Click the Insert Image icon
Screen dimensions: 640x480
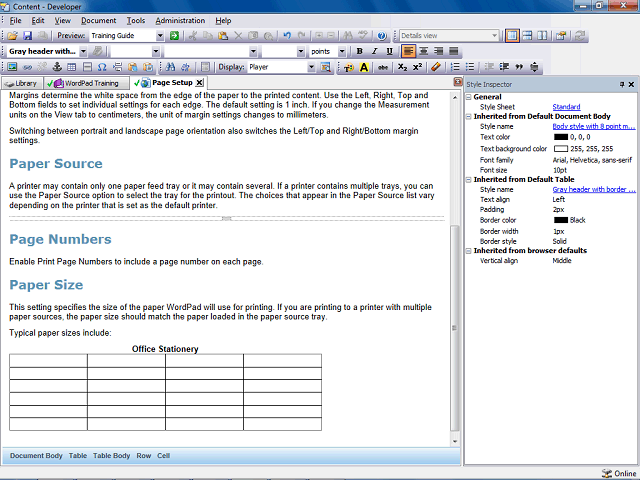pyautogui.click(x=12, y=67)
